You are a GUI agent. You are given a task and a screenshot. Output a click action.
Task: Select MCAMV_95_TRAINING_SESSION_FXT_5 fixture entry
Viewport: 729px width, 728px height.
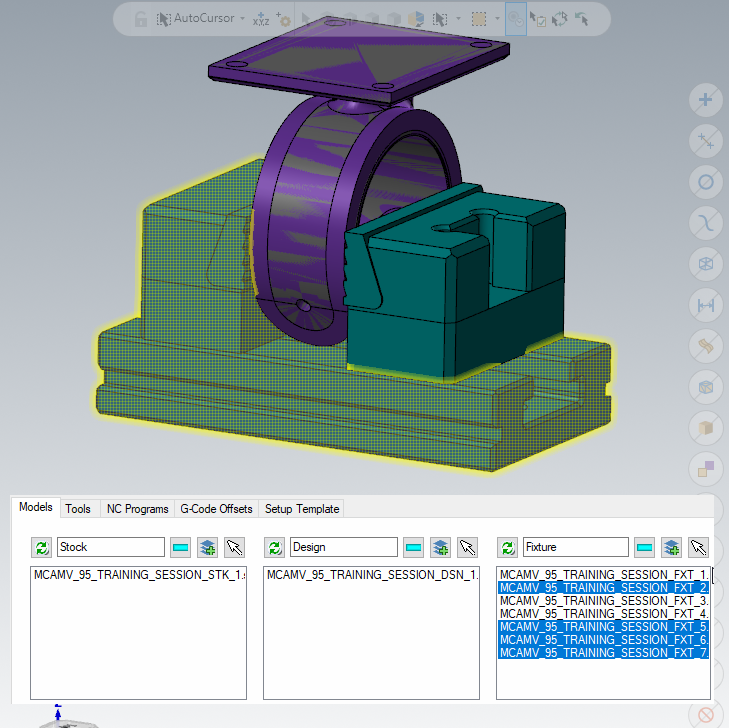[603, 627]
